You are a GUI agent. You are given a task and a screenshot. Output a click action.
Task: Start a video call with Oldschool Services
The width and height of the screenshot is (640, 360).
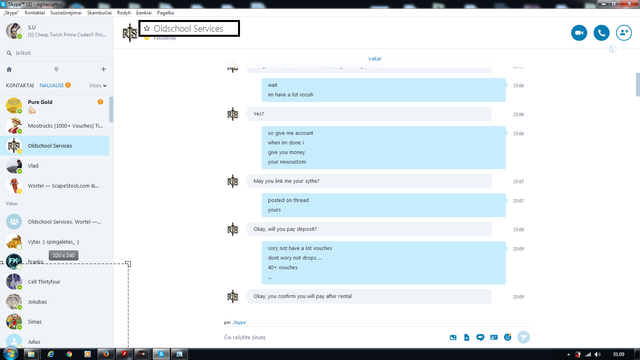pos(579,33)
